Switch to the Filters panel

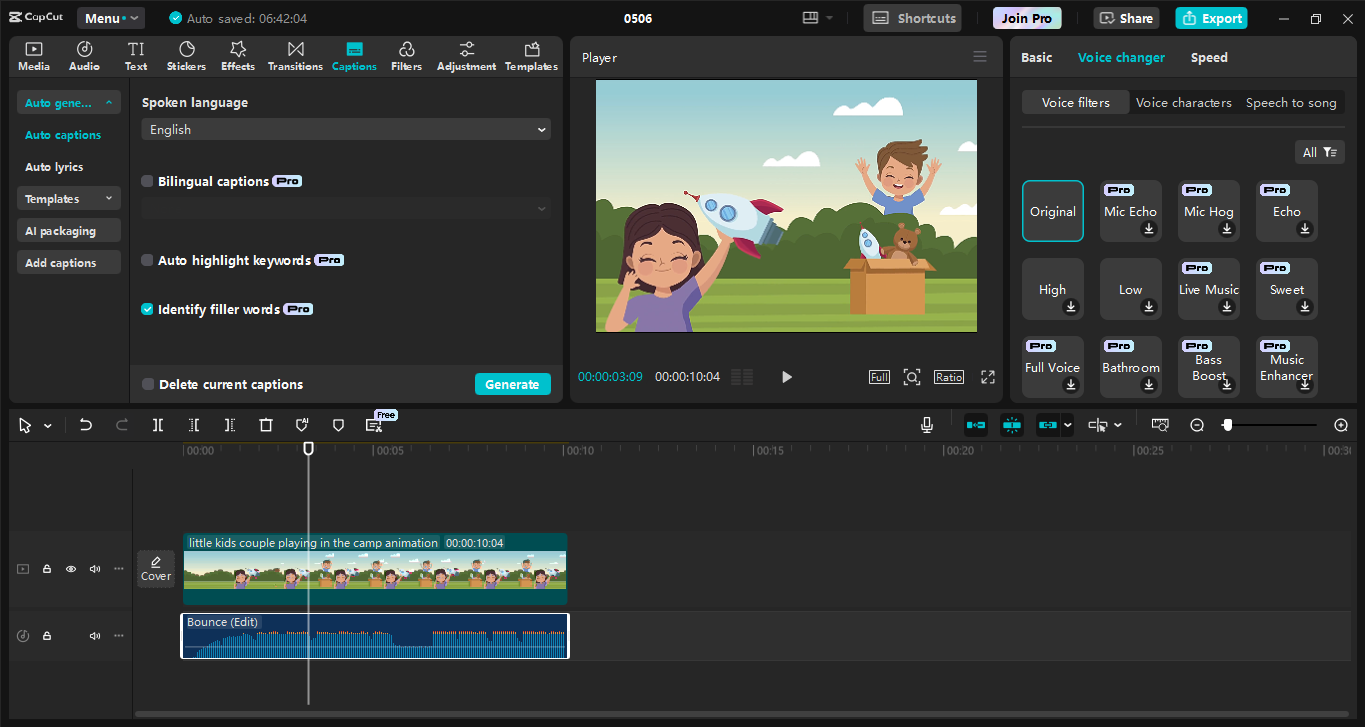point(406,55)
